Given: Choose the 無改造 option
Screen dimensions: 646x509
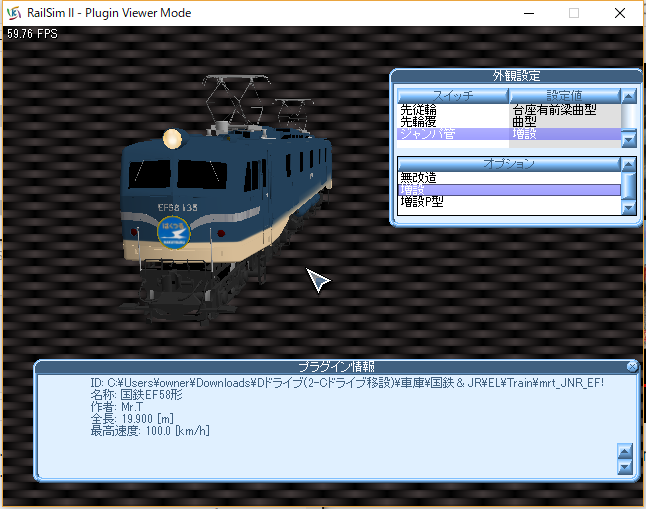Looking at the screenshot, I should (x=509, y=178).
